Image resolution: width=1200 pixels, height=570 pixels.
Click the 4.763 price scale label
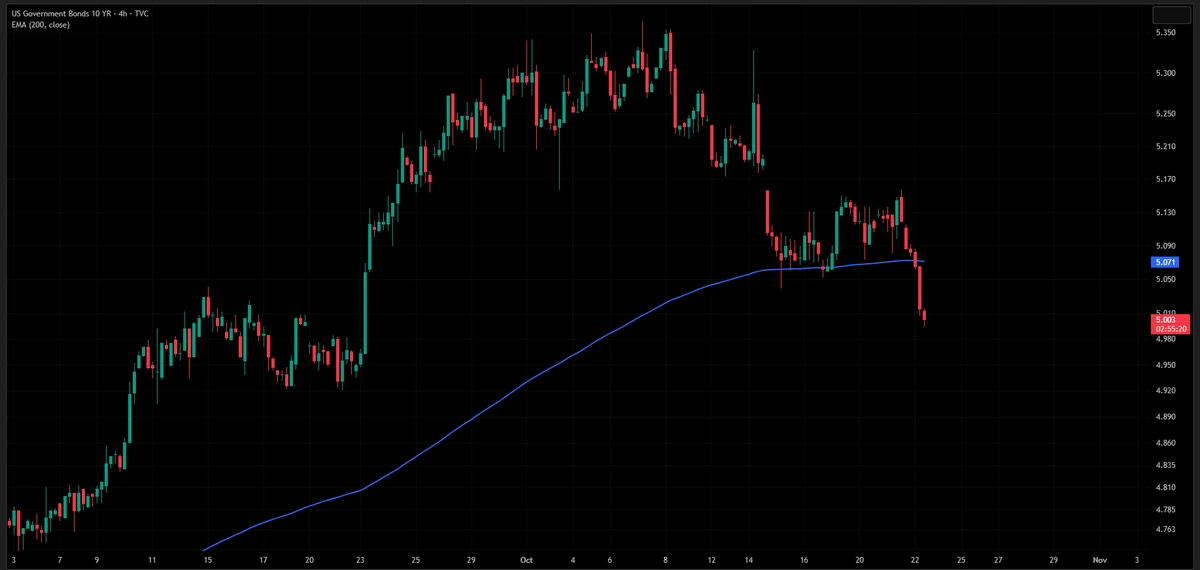click(x=1165, y=529)
